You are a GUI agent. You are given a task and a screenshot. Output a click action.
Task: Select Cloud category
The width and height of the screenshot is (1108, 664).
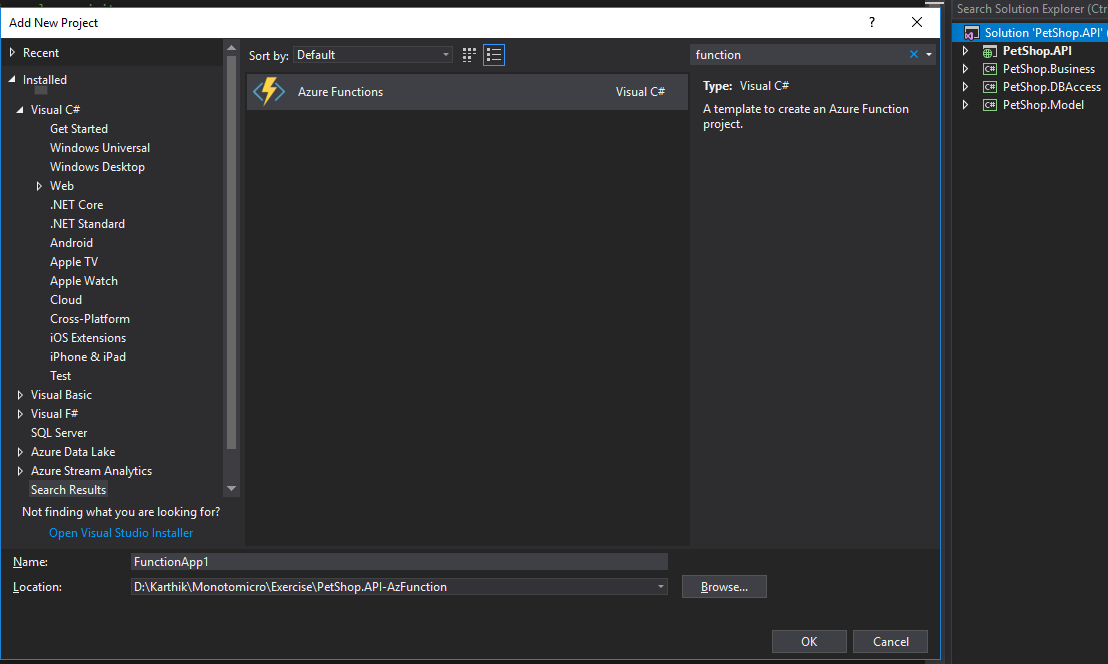click(x=66, y=300)
